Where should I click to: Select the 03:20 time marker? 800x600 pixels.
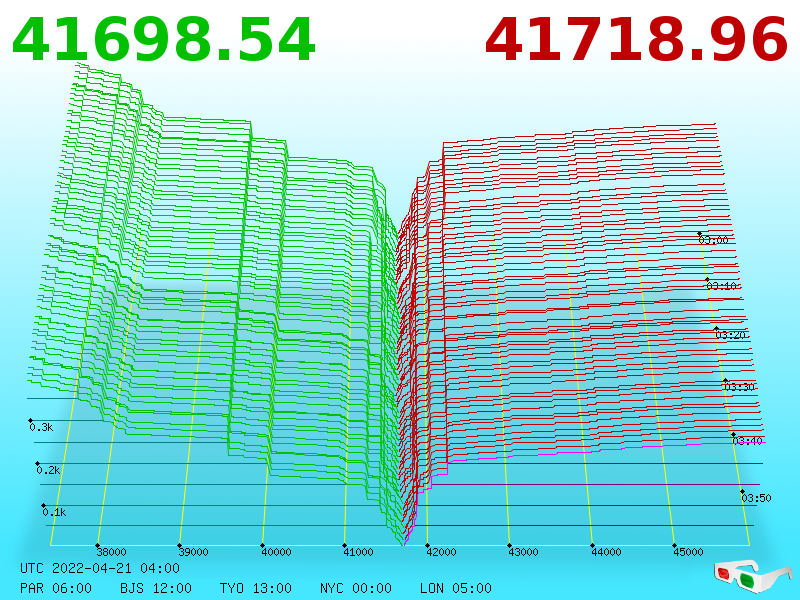tap(731, 335)
